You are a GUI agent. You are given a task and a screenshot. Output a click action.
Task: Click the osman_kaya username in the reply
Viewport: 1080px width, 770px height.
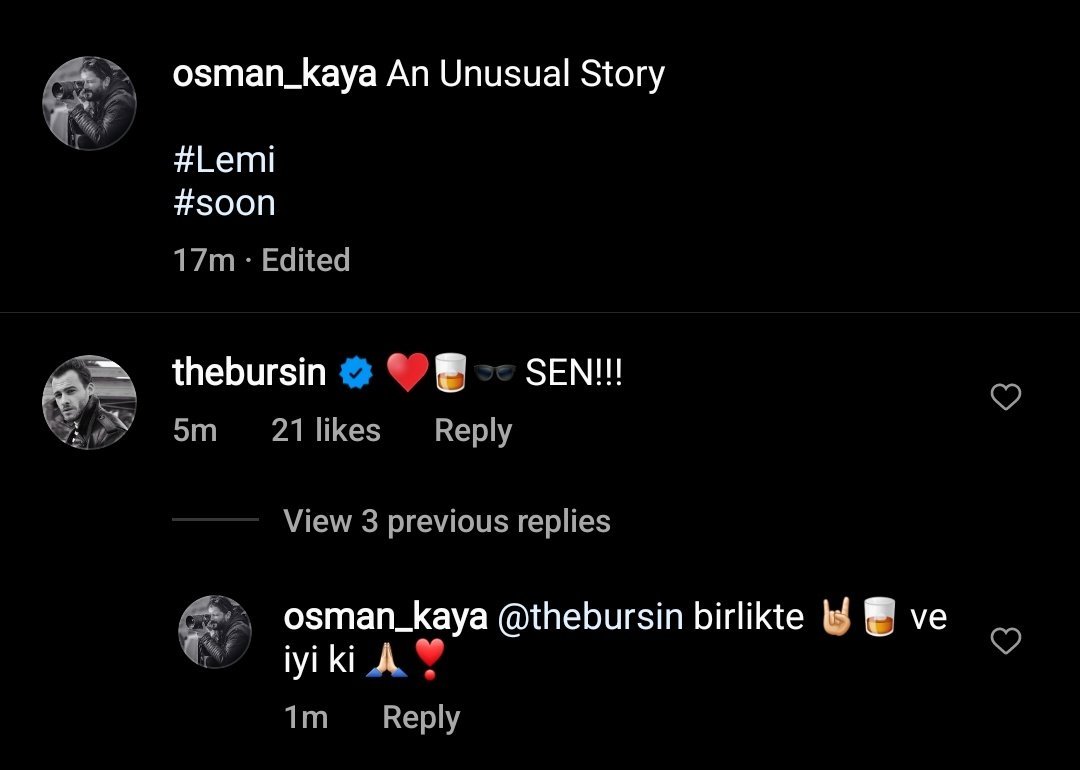click(x=385, y=617)
